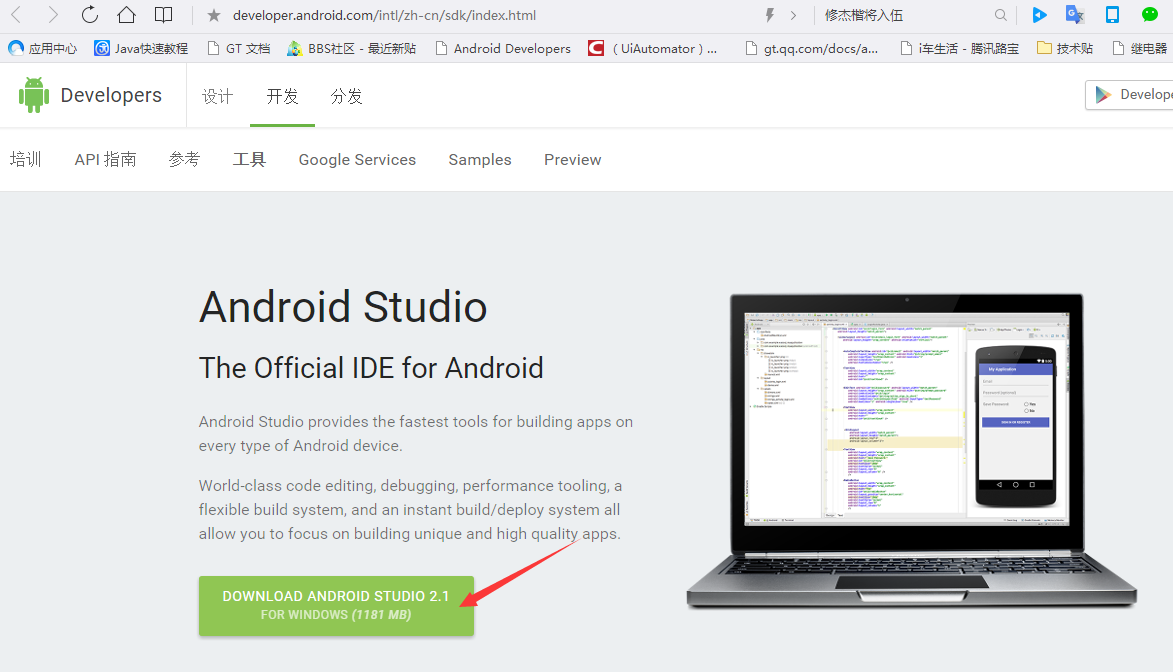Switch to the 开发 tab

tap(282, 96)
